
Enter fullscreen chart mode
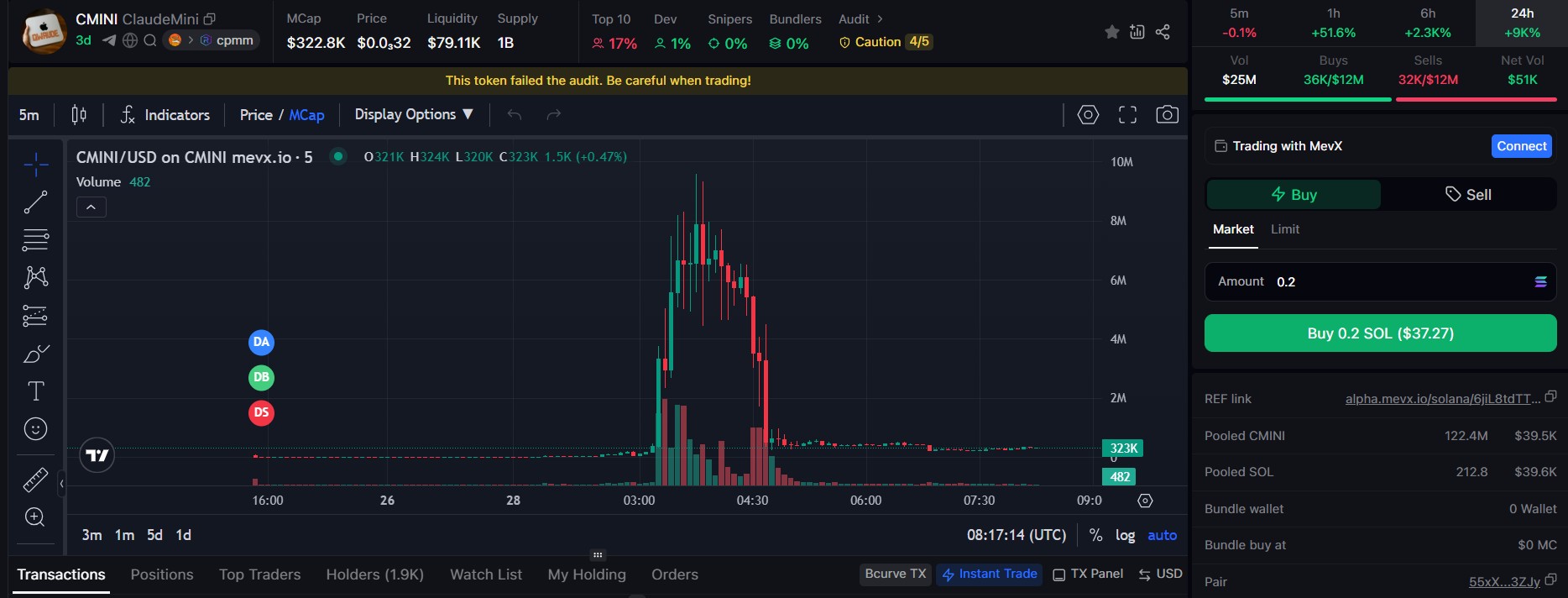pos(1127,115)
